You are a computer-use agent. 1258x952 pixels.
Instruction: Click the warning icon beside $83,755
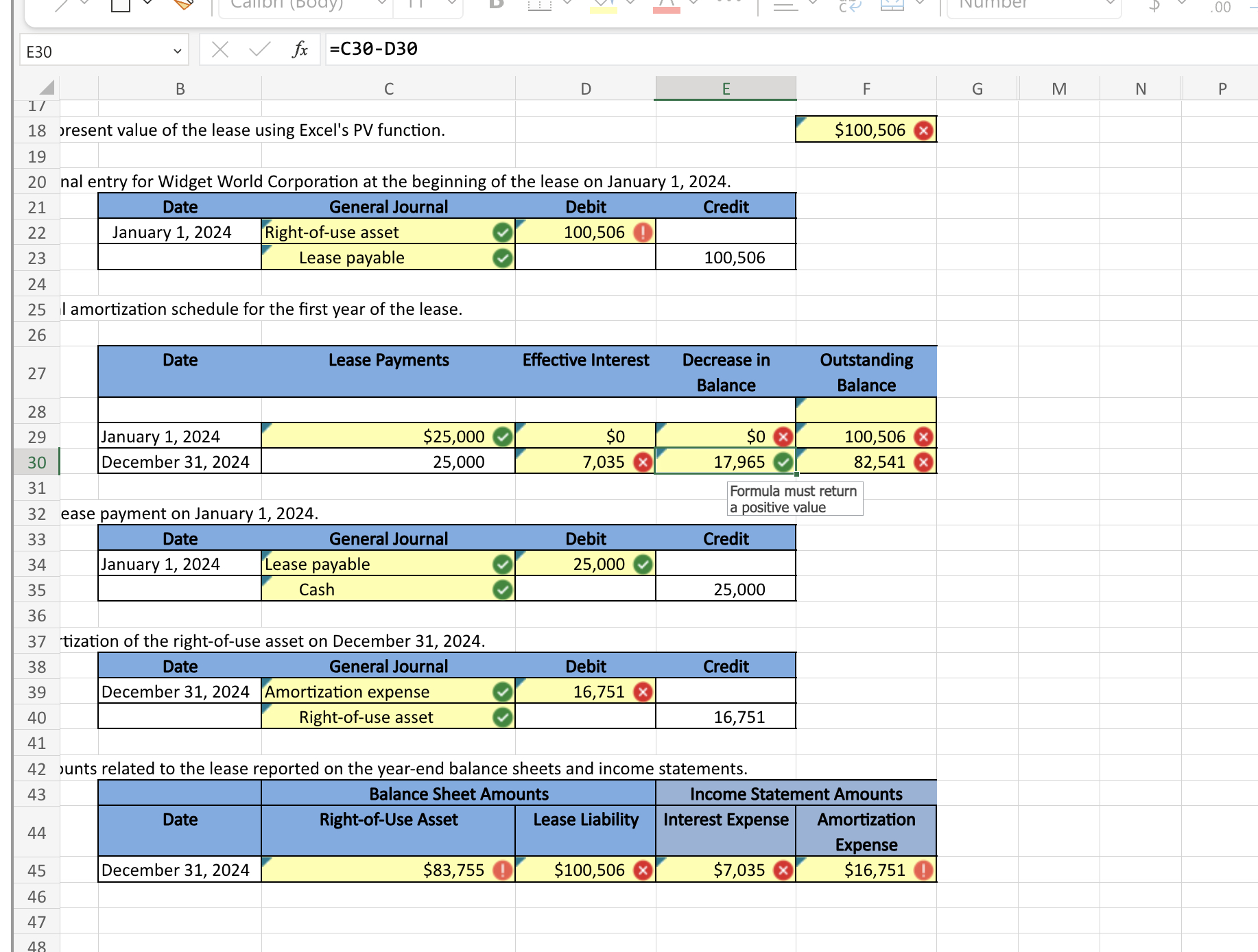[503, 870]
